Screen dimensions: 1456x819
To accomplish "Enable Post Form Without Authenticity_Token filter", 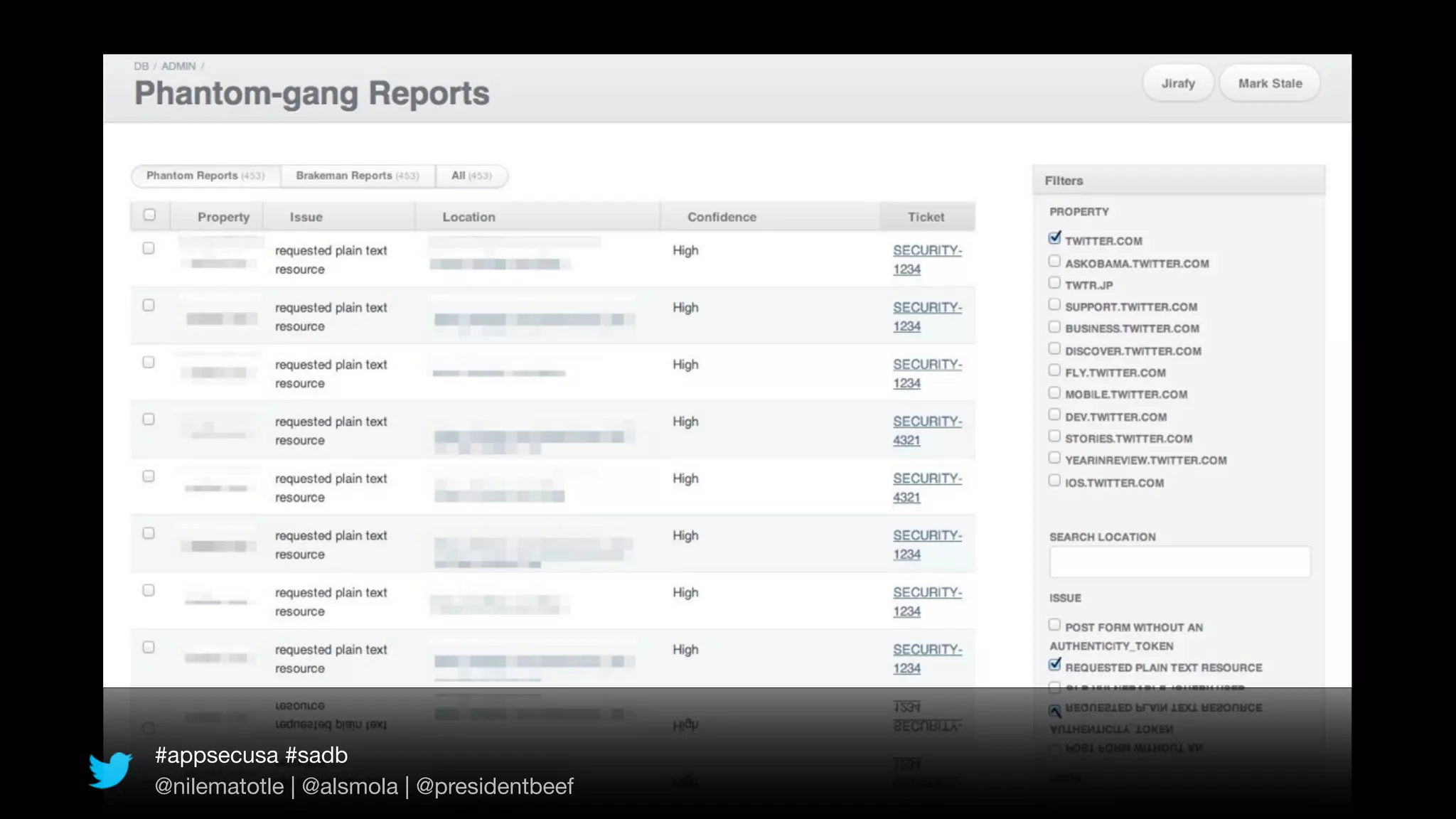I will [1054, 625].
